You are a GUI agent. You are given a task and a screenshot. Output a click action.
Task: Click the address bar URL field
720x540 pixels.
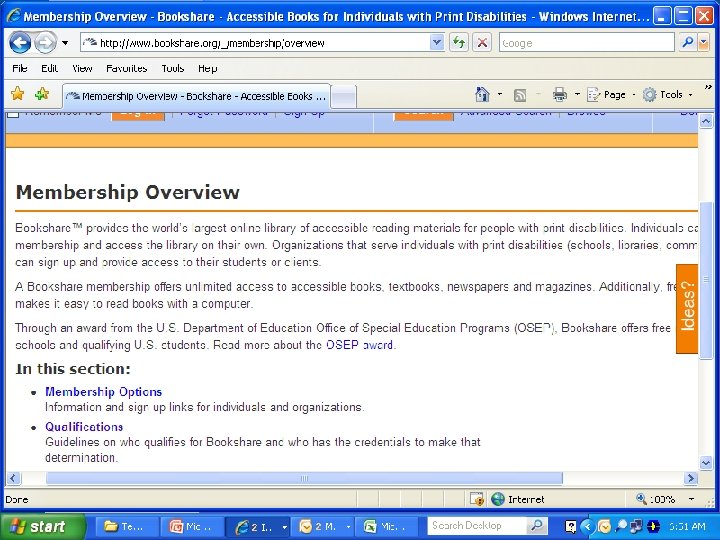coord(255,43)
